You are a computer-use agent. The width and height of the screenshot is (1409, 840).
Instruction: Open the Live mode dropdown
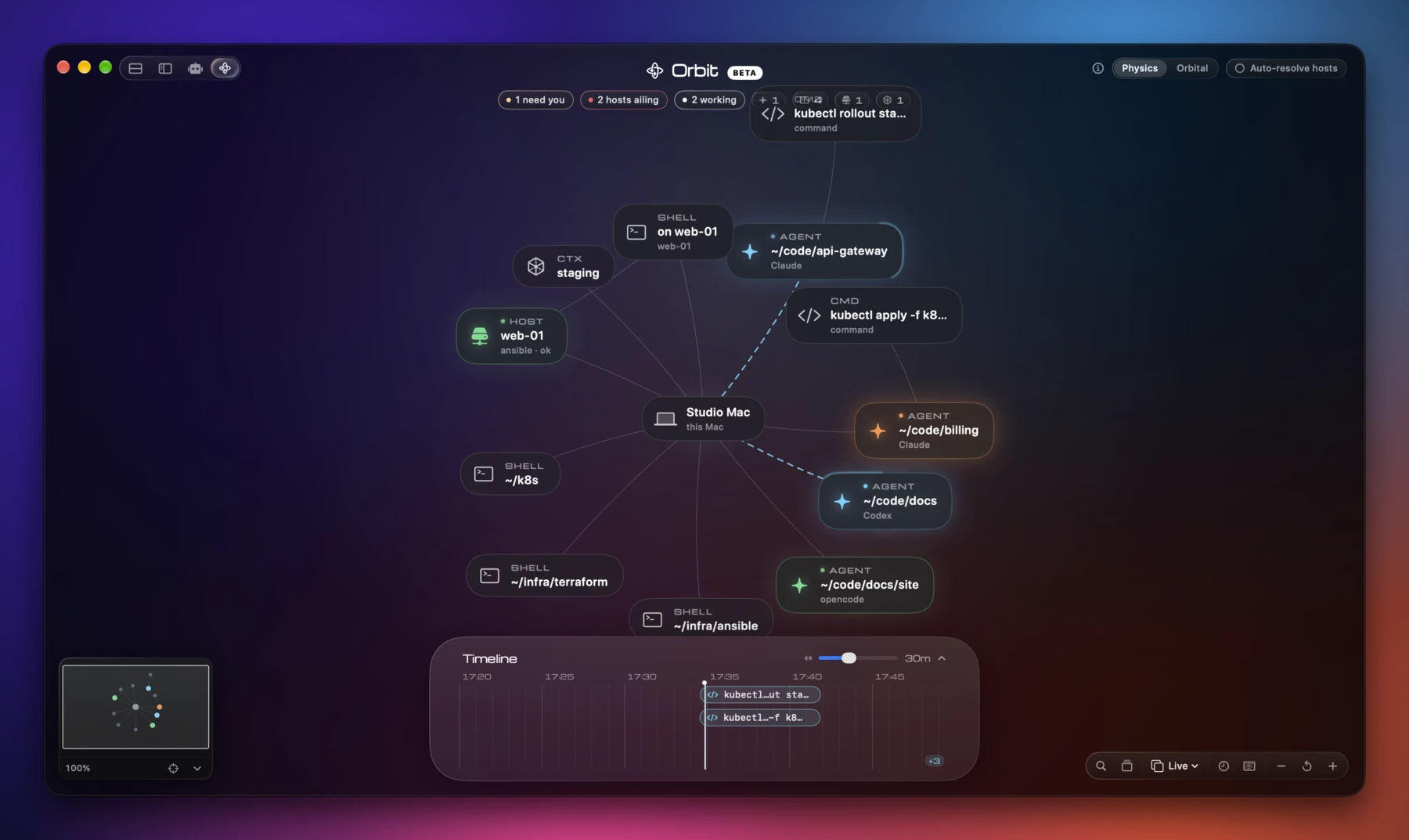point(1174,766)
